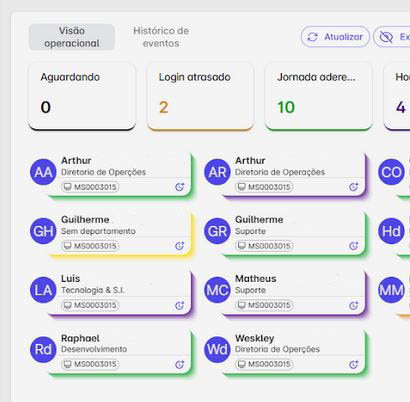This screenshot has height=402, width=410.
Task: Click the clock icon on Matheus card
Action: 354,305
